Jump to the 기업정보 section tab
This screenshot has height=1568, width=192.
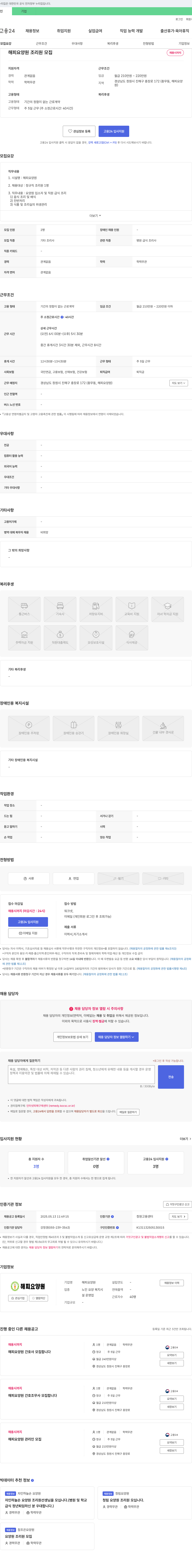[184, 44]
